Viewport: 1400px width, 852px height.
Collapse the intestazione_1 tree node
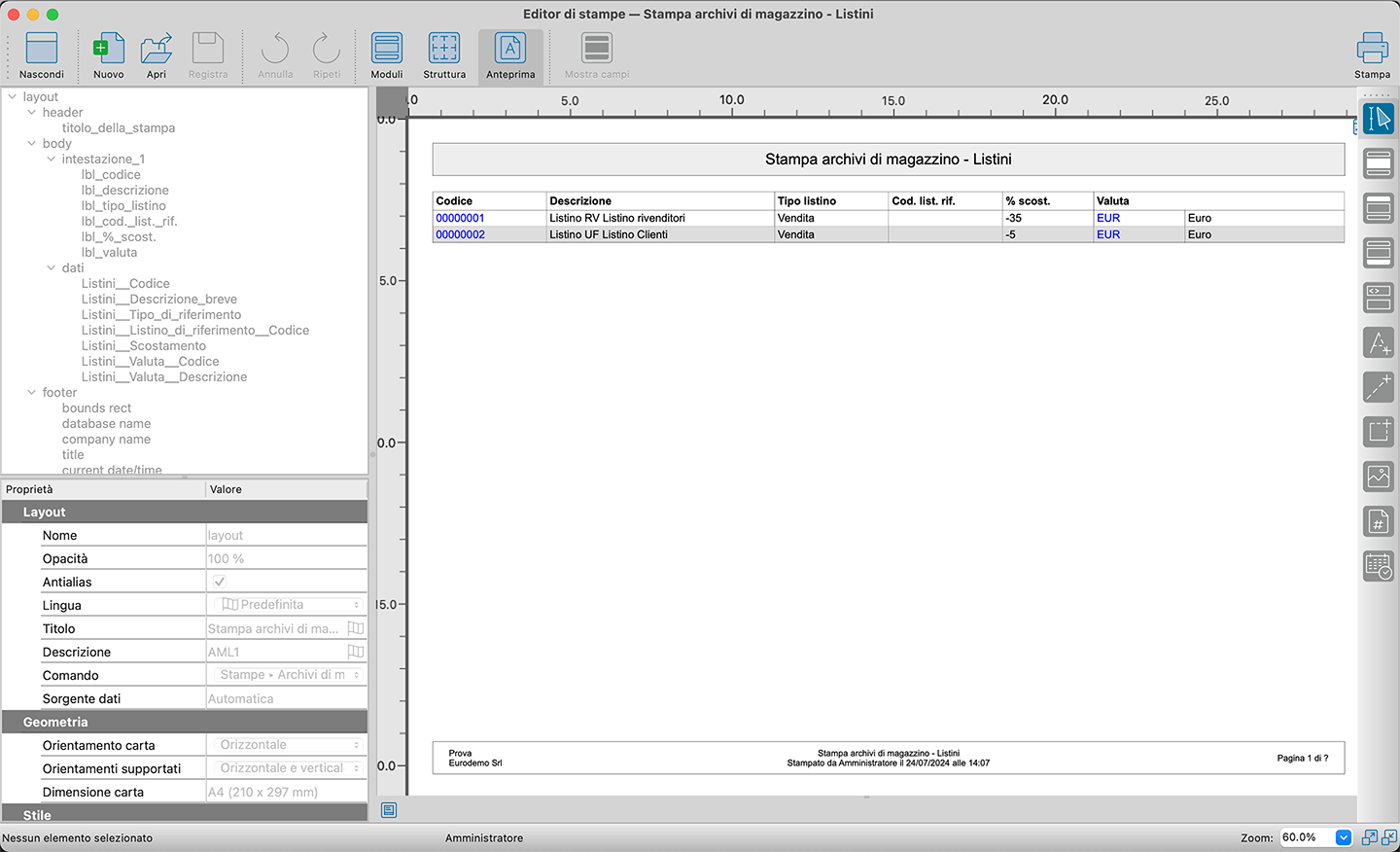[52, 159]
